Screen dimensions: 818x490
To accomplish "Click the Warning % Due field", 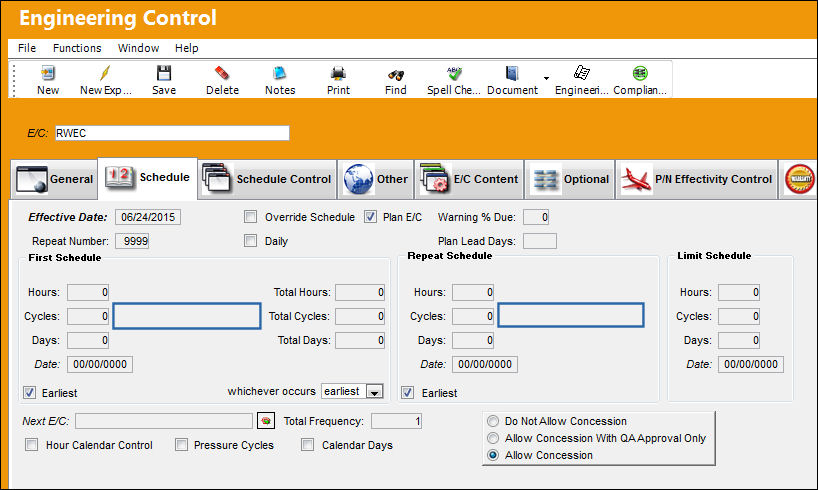I will click(536, 217).
